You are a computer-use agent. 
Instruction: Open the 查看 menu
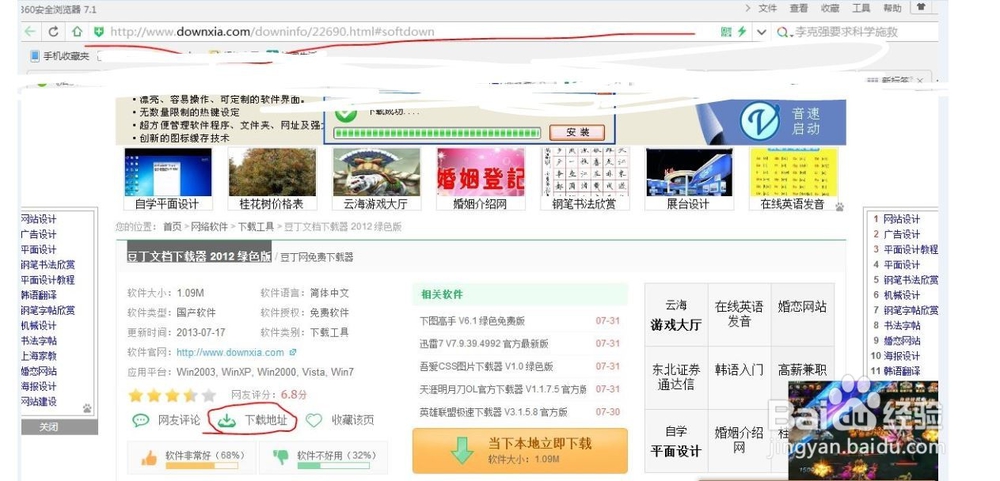point(798,8)
